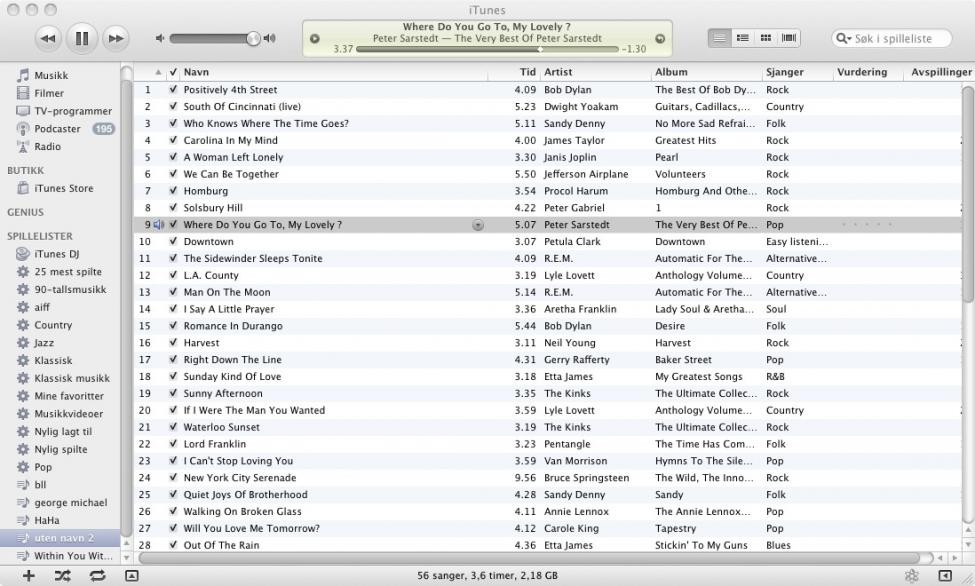The height and width of the screenshot is (586, 975).
Task: Sort the list by Vurdering column
Action: (868, 72)
